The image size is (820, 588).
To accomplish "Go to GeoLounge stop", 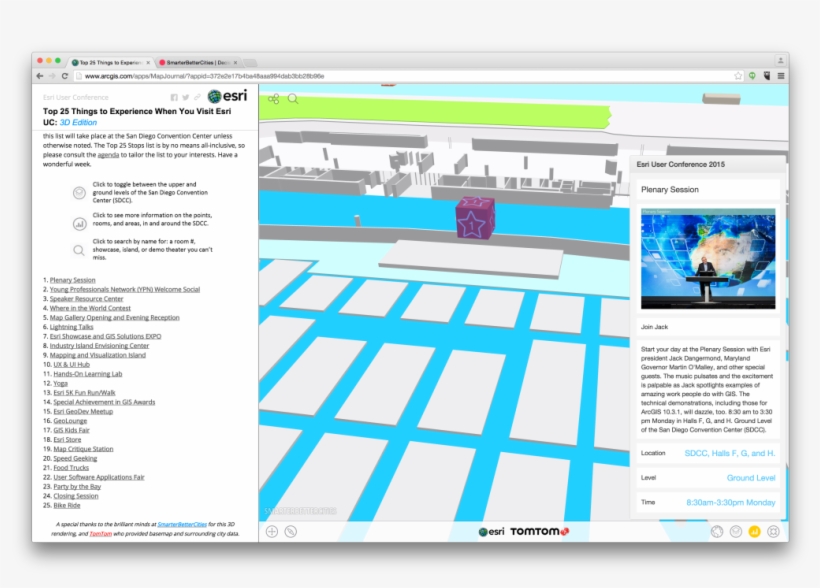I will click(70, 421).
